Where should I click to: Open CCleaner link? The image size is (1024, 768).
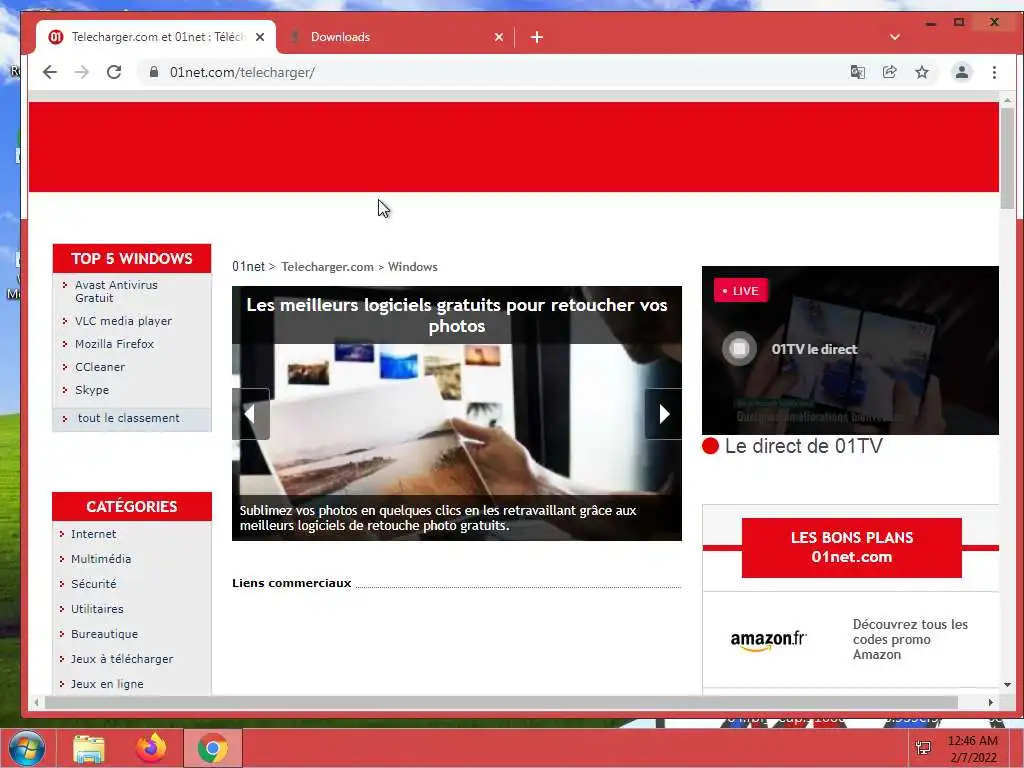100,367
